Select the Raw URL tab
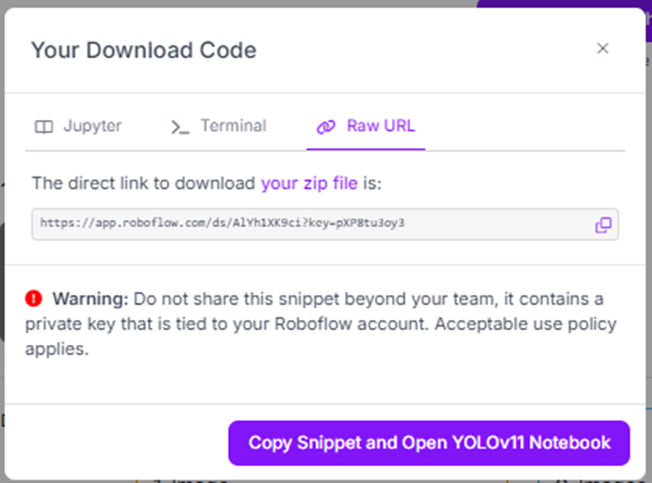The image size is (652, 483). [x=366, y=126]
